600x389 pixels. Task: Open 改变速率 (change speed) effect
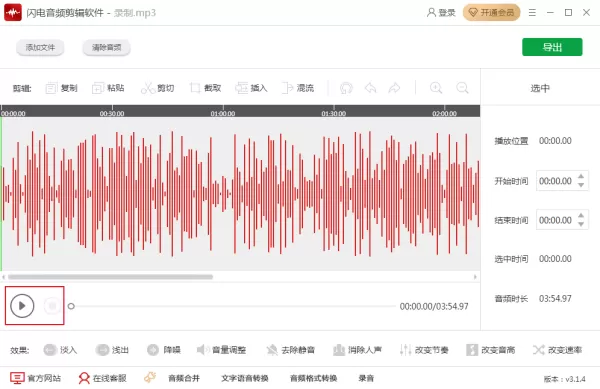click(557, 350)
